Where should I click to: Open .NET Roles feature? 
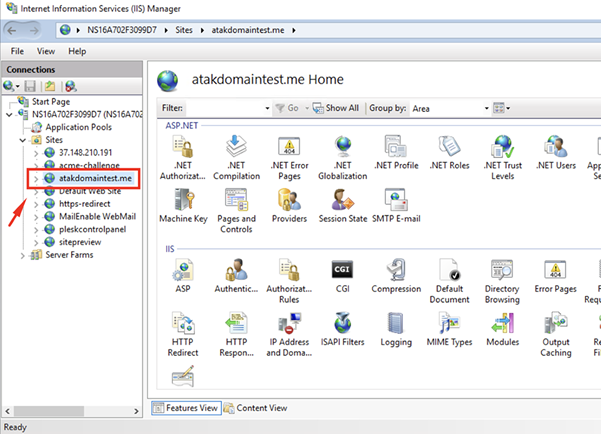point(450,153)
